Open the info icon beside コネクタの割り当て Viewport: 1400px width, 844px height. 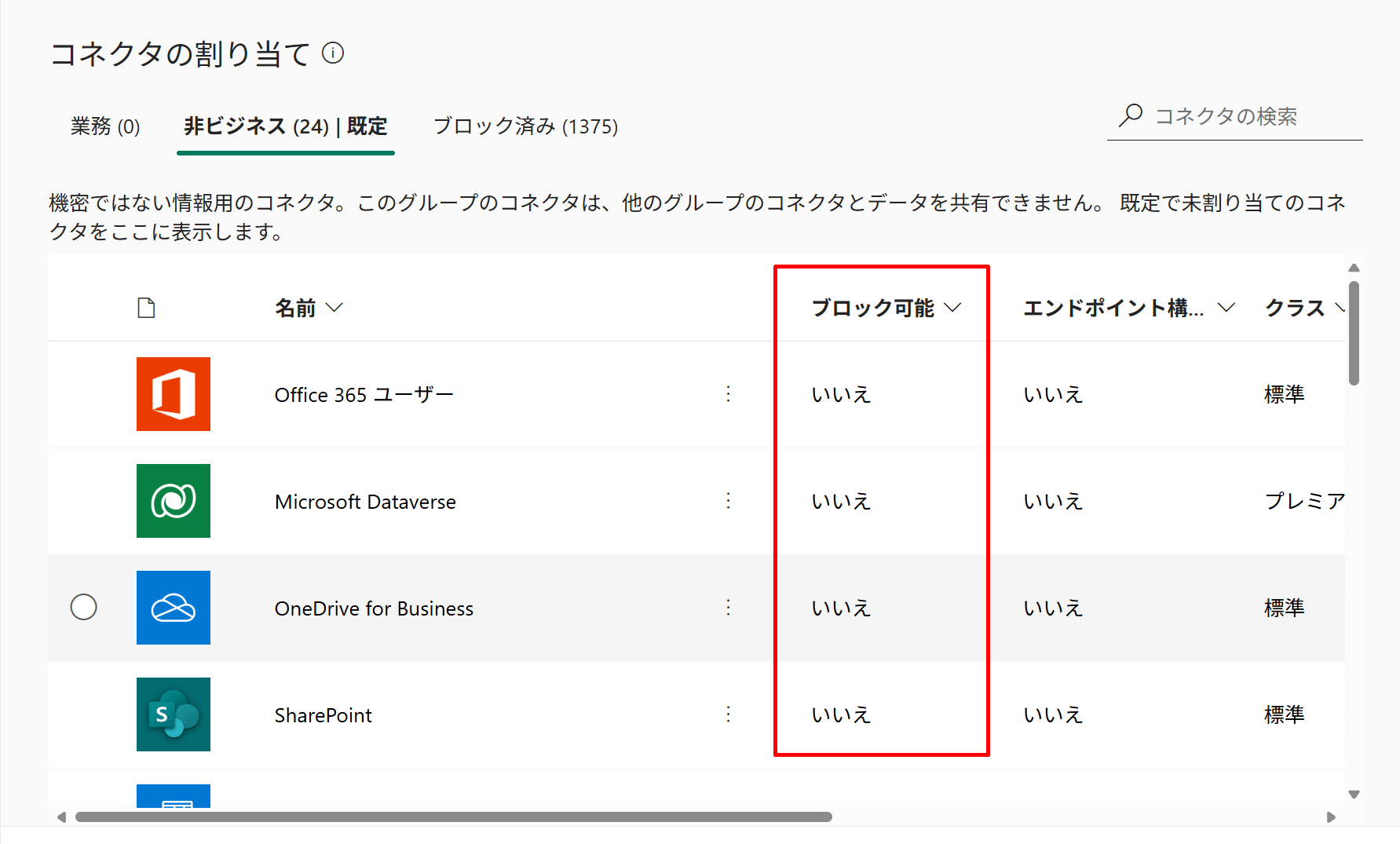[333, 53]
